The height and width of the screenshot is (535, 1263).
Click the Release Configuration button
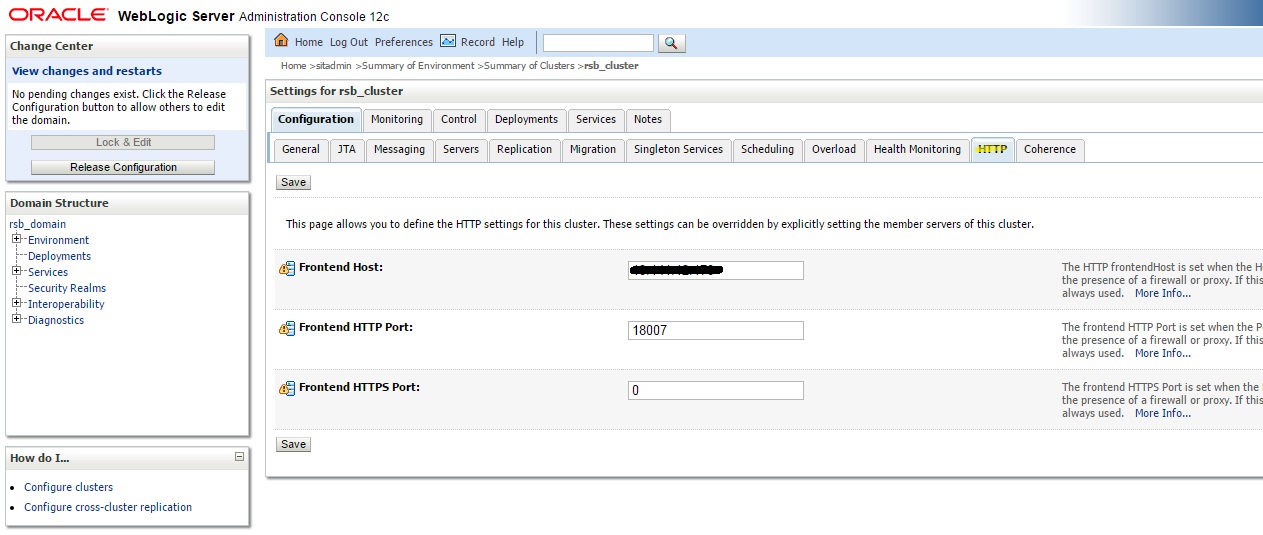[123, 167]
